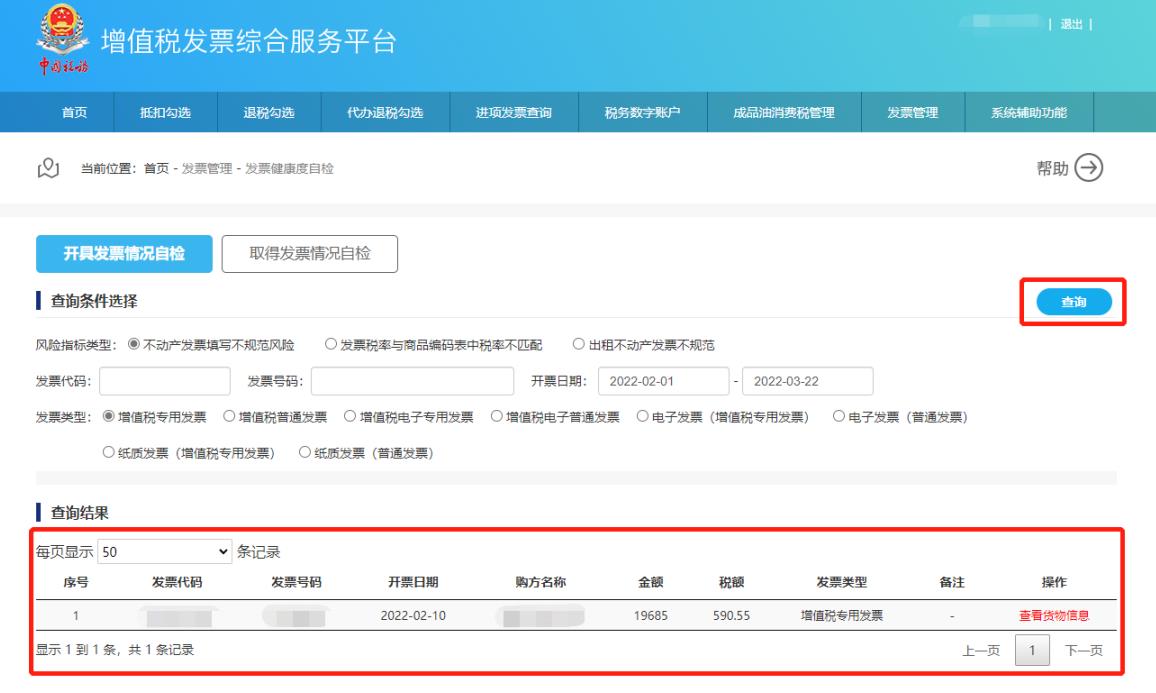Open the 抵扣勾选 menu item
This screenshot has width=1156, height=693.
pos(166,112)
